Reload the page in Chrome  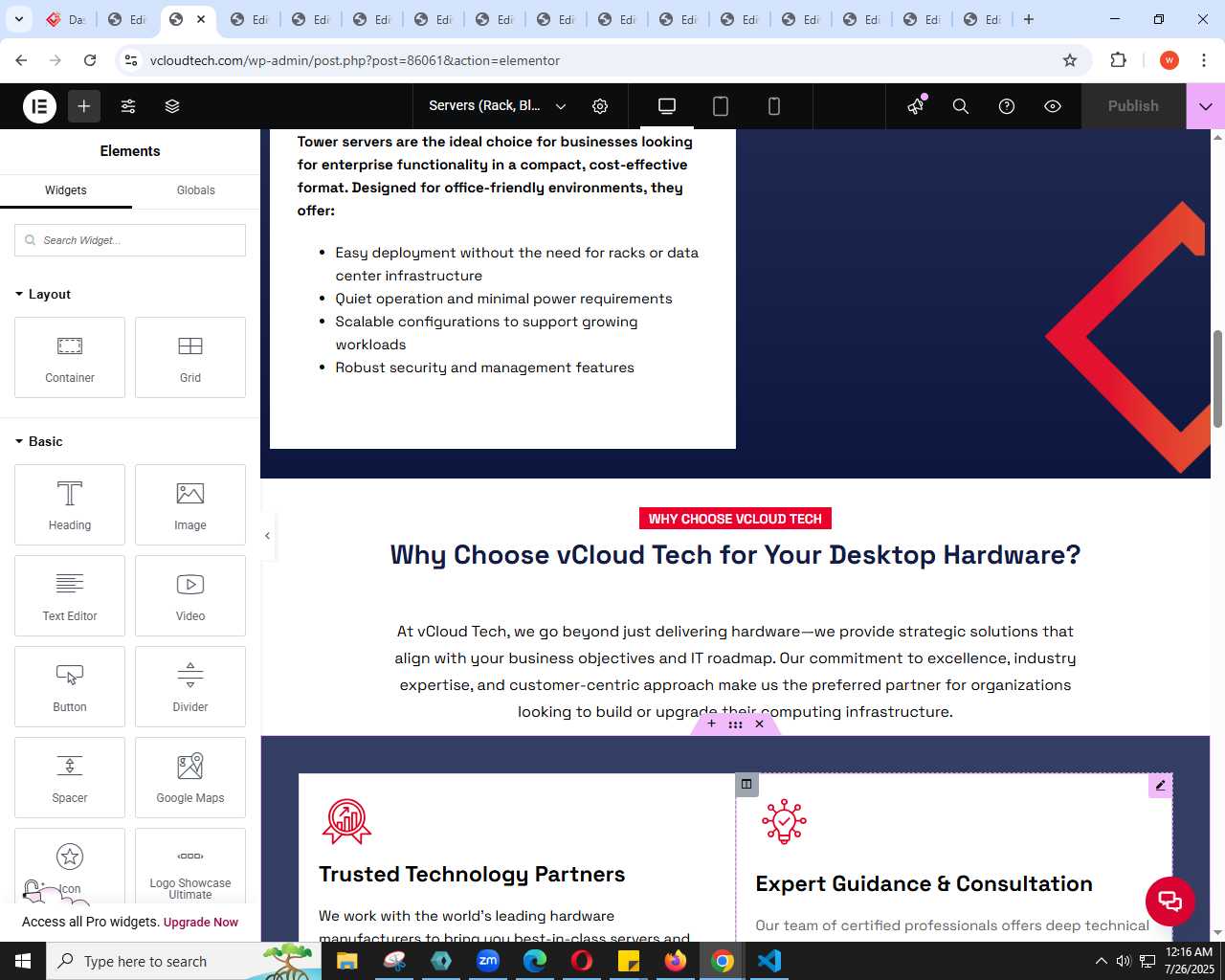point(90,60)
